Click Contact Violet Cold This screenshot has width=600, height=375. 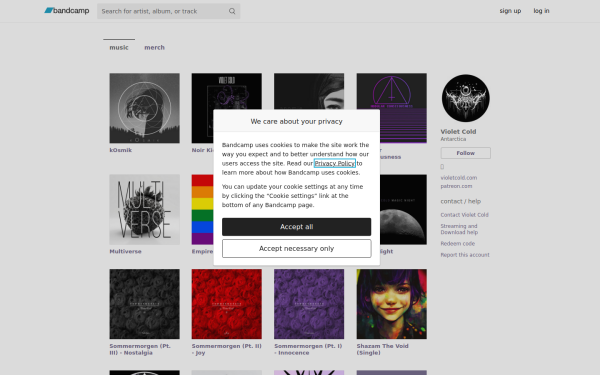coord(464,215)
